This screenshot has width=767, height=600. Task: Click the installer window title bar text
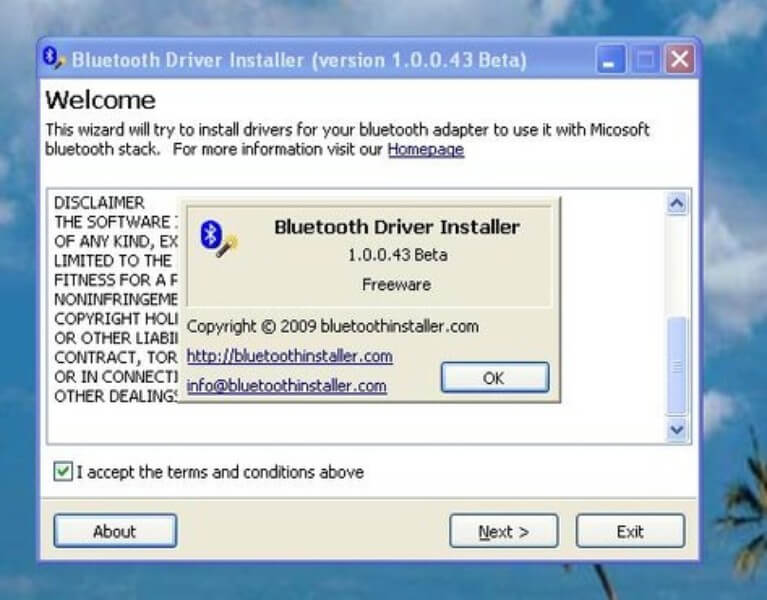point(300,60)
